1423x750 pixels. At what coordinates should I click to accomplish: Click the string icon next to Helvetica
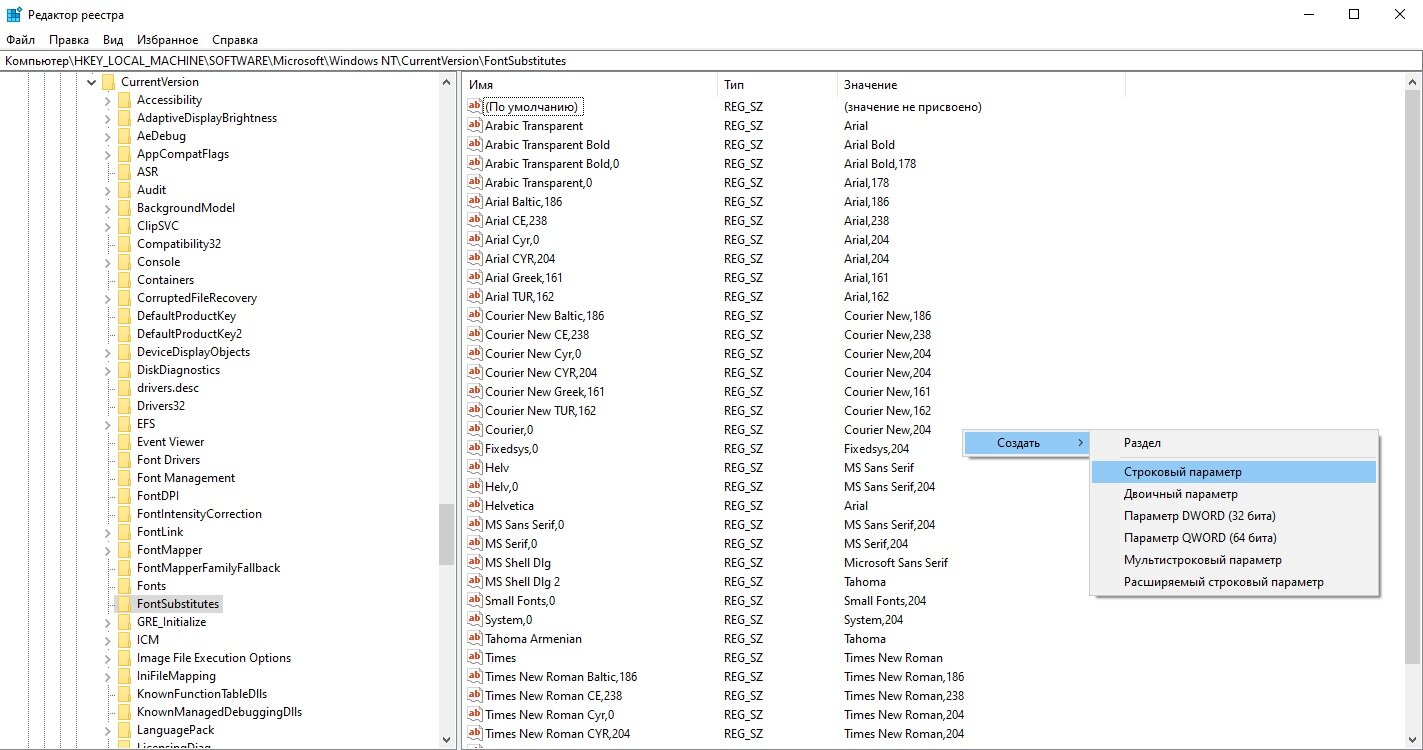pyautogui.click(x=475, y=505)
